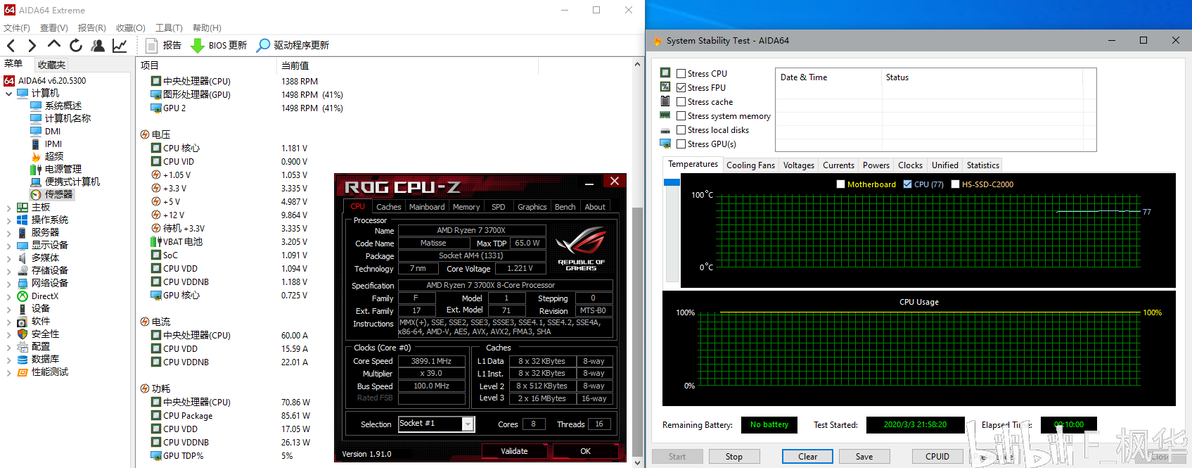The image size is (1192, 468).
Task: Switch to the CPU-Z Memory tab
Action: [x=467, y=207]
